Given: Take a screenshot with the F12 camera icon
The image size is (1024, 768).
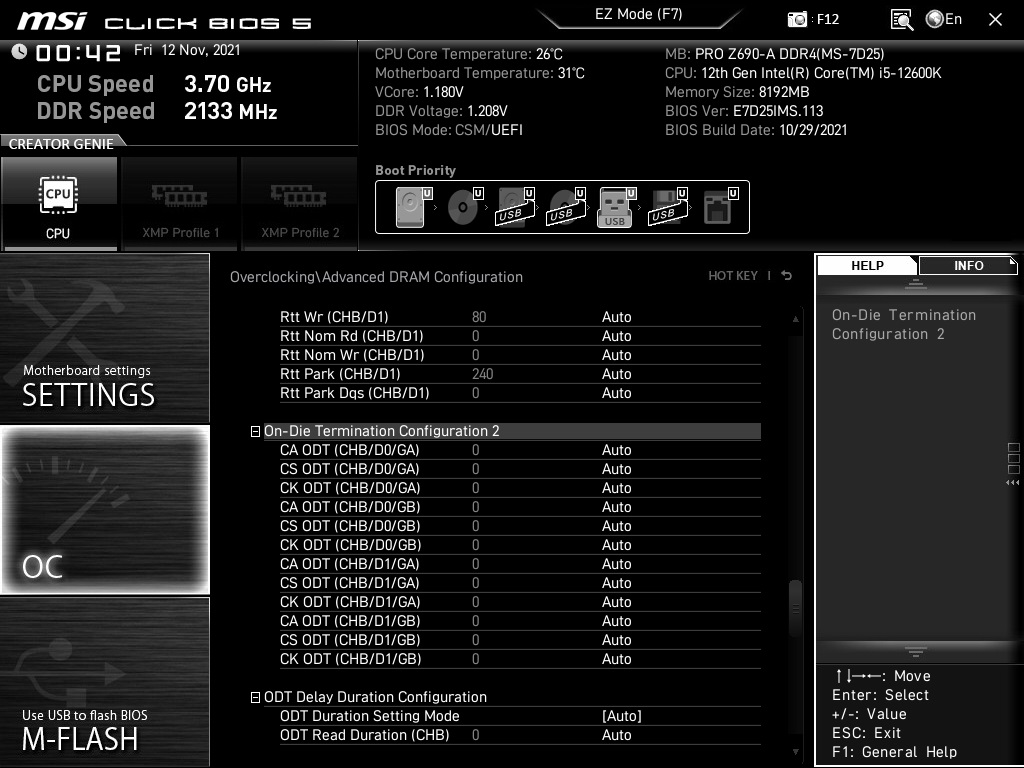Looking at the screenshot, I should pyautogui.click(x=797, y=19).
